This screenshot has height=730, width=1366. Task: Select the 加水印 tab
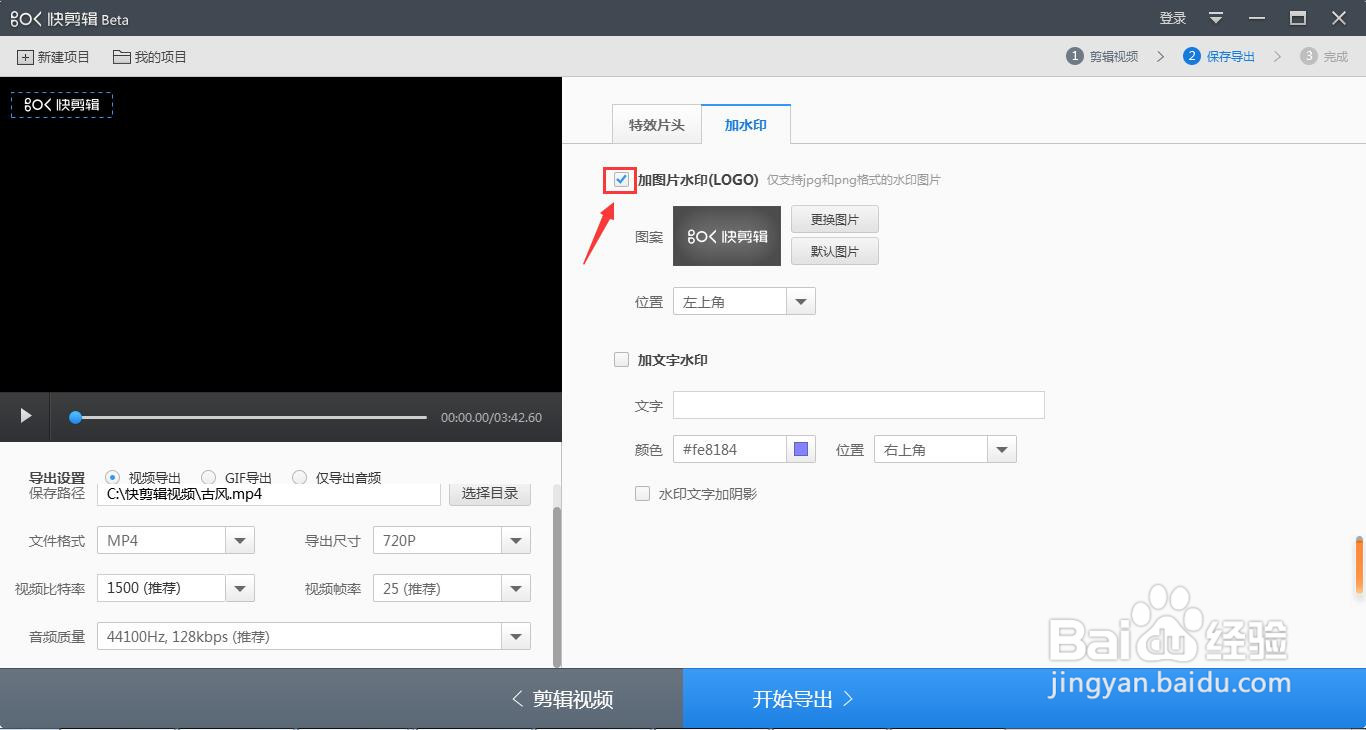point(745,123)
